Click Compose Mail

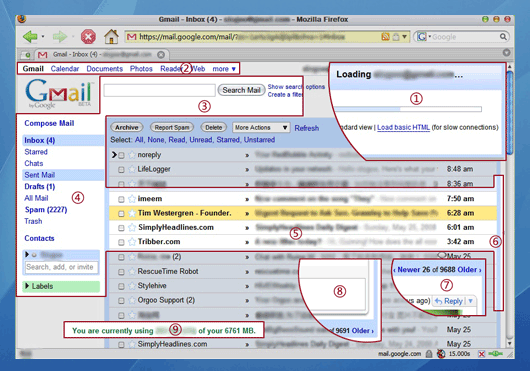49,123
